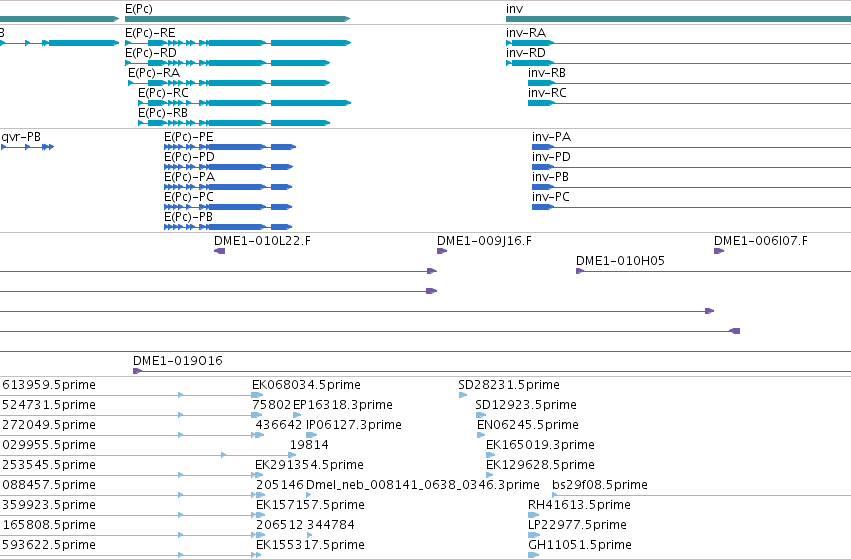
Task: Click the 19814 EST label
Action: [309, 446]
